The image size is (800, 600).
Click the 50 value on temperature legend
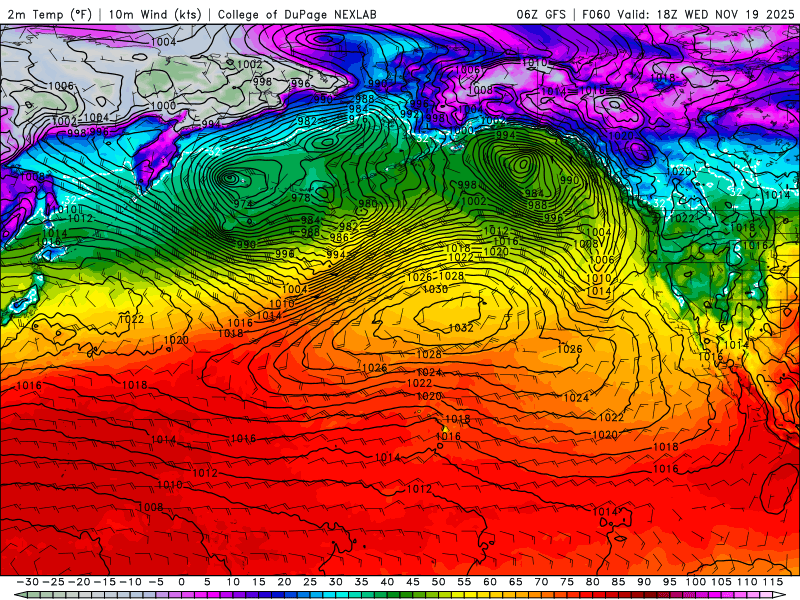(438, 582)
